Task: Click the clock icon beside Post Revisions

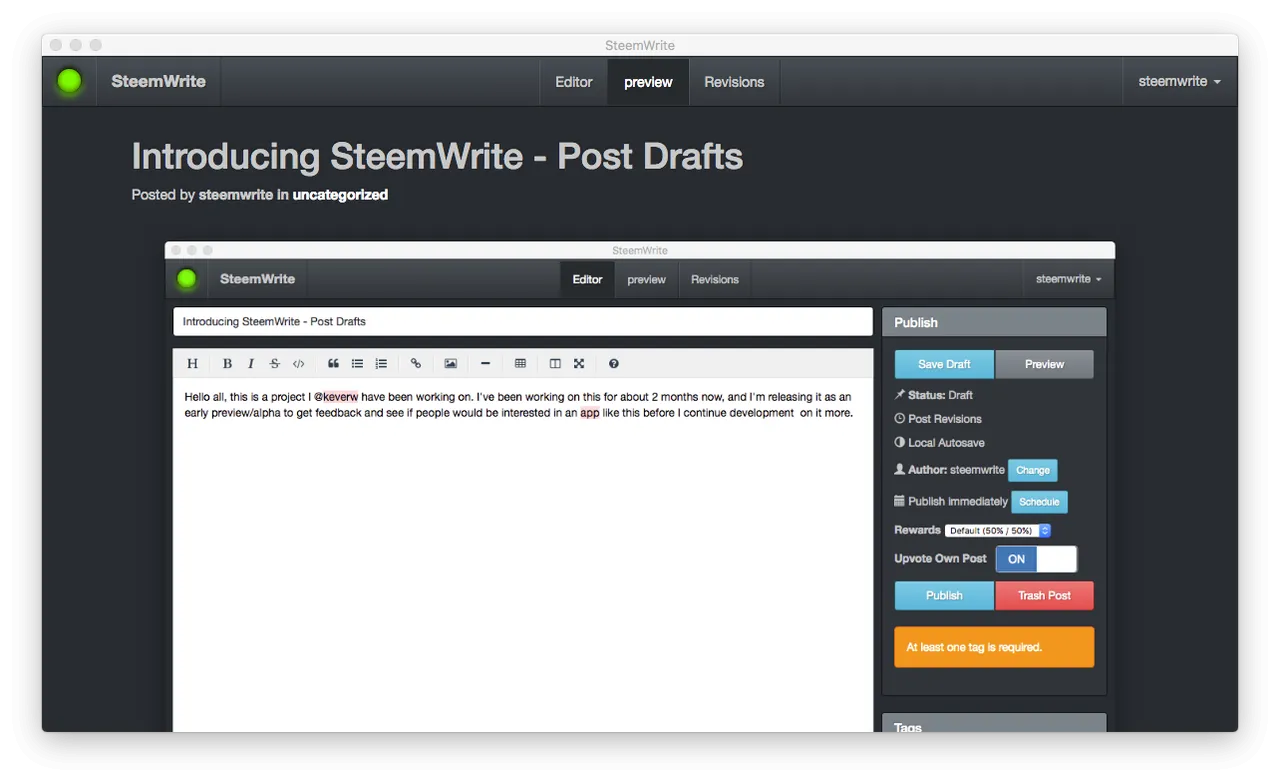Action: coord(900,418)
